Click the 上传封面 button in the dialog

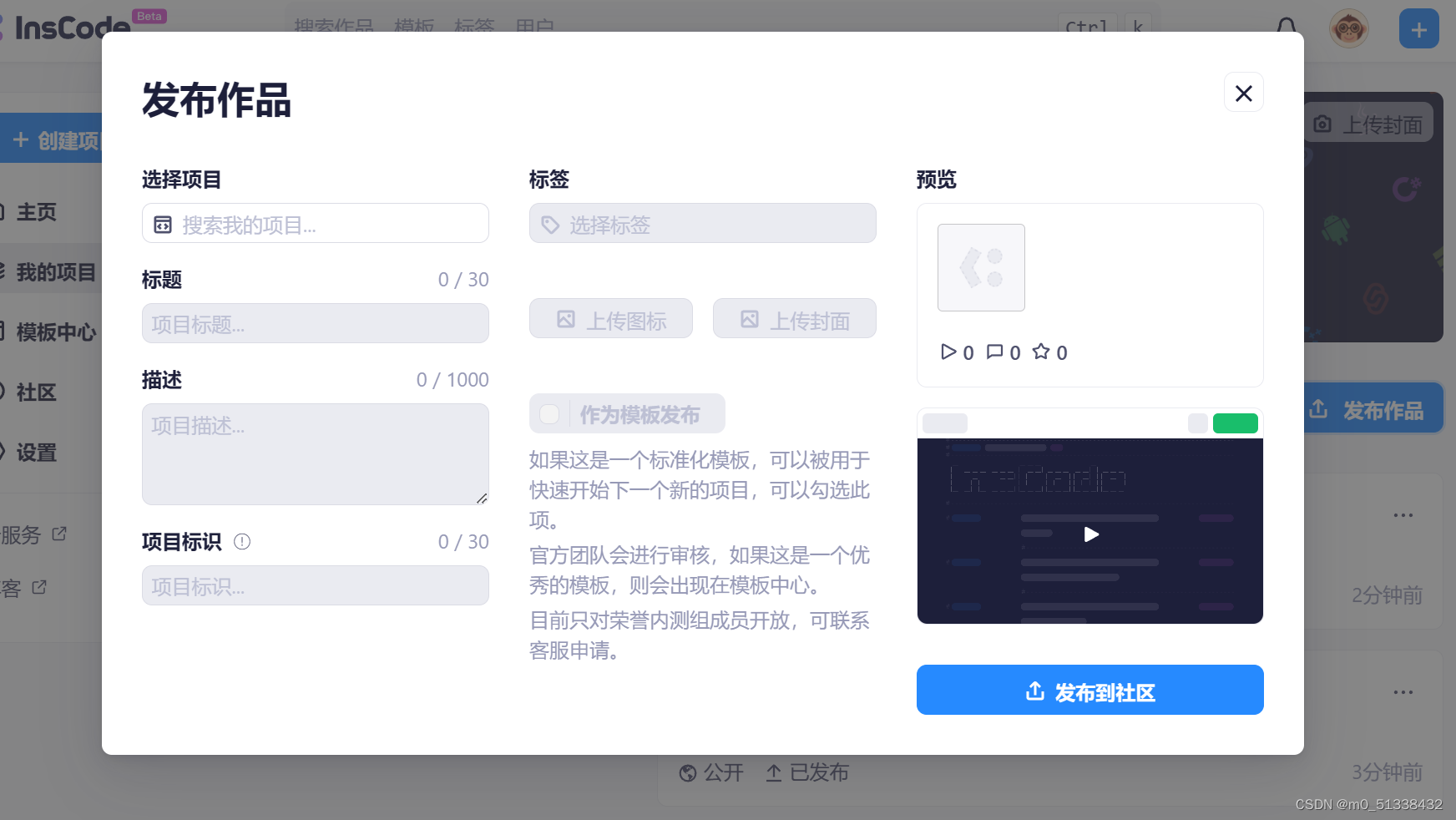coord(794,319)
